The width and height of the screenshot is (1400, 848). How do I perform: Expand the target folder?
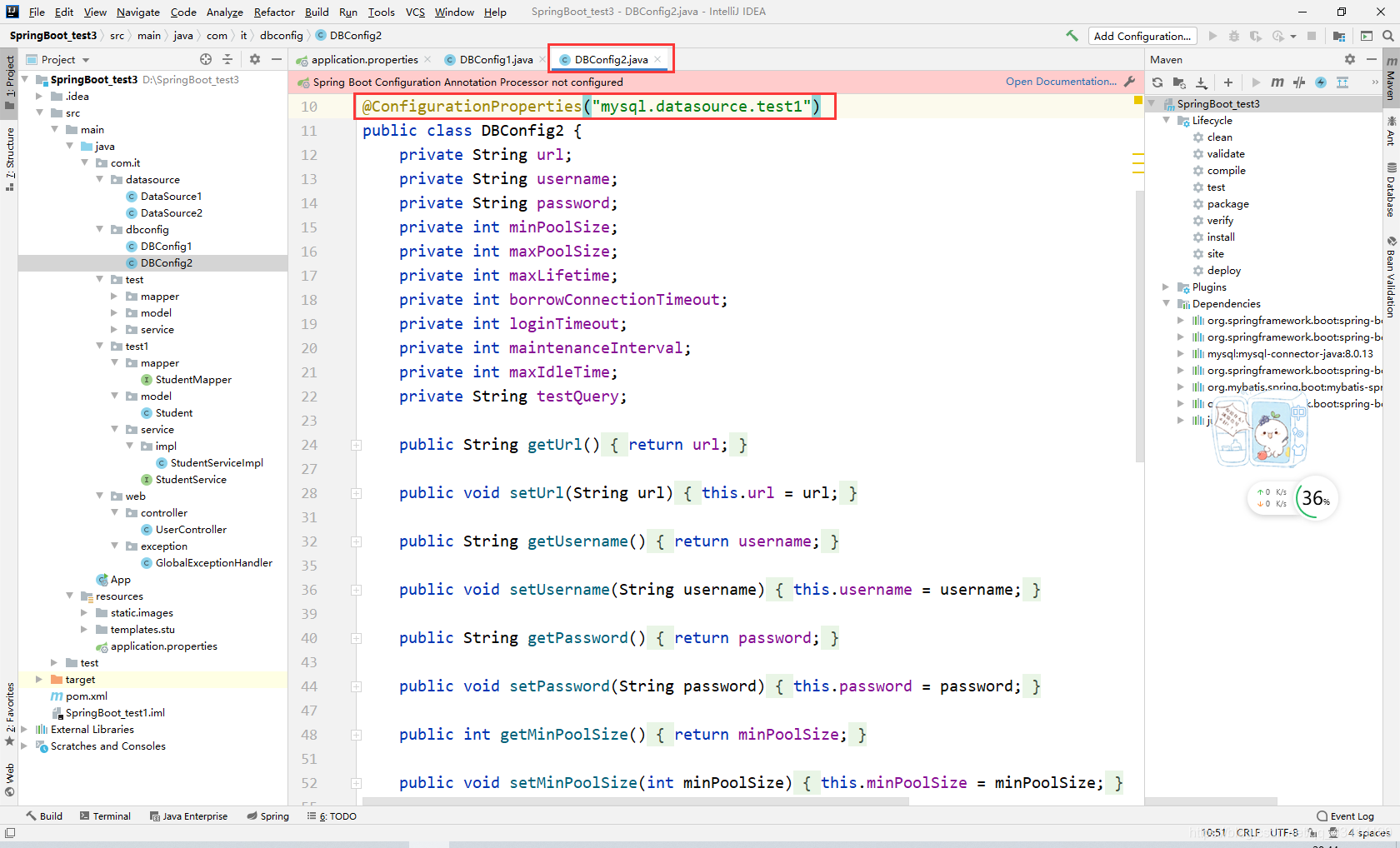(x=39, y=679)
